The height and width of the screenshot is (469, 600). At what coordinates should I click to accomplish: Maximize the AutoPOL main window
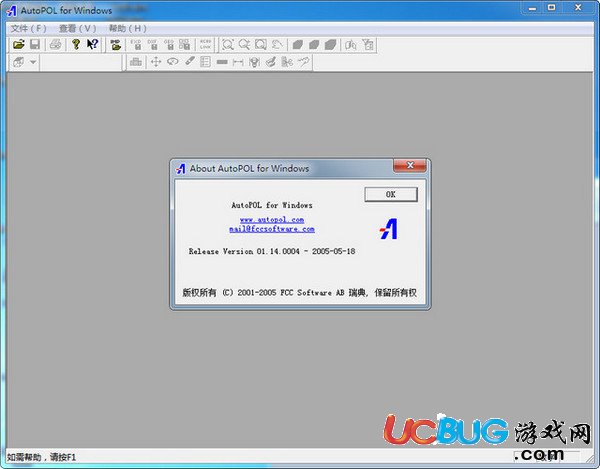[x=551, y=8]
